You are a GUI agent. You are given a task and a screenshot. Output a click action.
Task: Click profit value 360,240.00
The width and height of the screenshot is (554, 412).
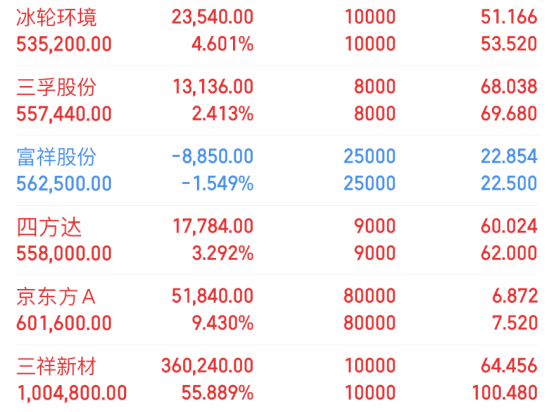[x=207, y=366]
